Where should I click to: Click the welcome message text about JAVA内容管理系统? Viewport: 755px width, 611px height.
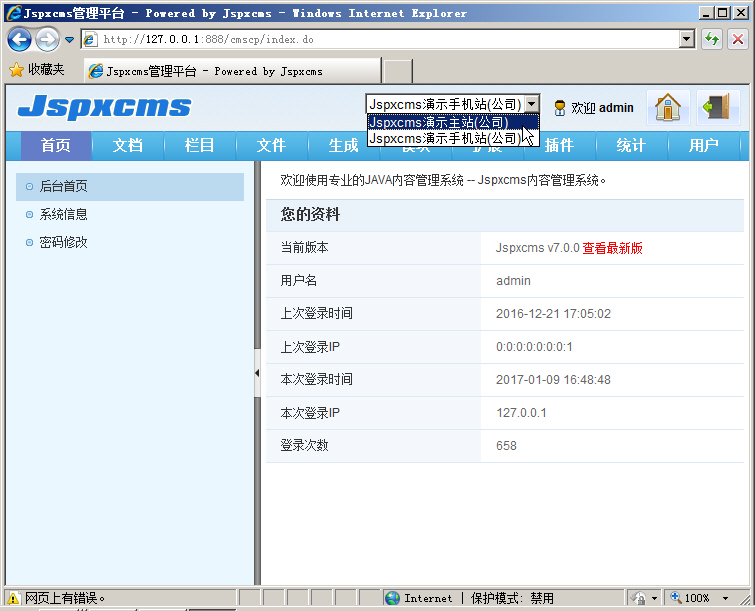443,181
